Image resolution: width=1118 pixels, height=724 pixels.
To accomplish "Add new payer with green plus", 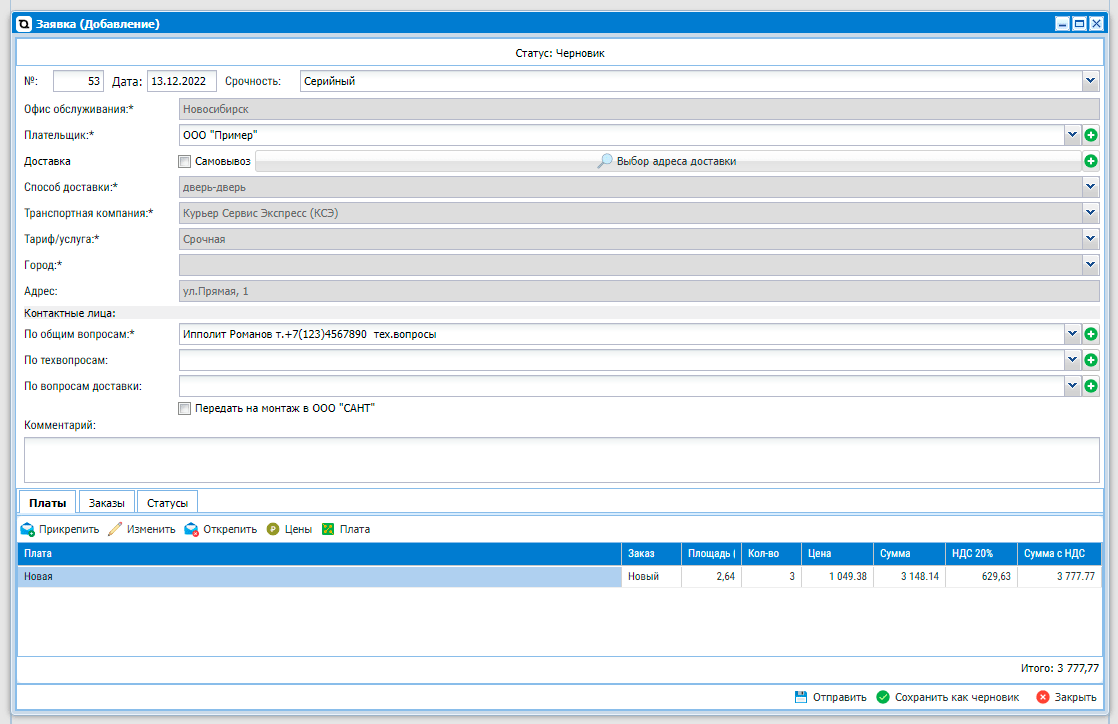I will point(1091,134).
